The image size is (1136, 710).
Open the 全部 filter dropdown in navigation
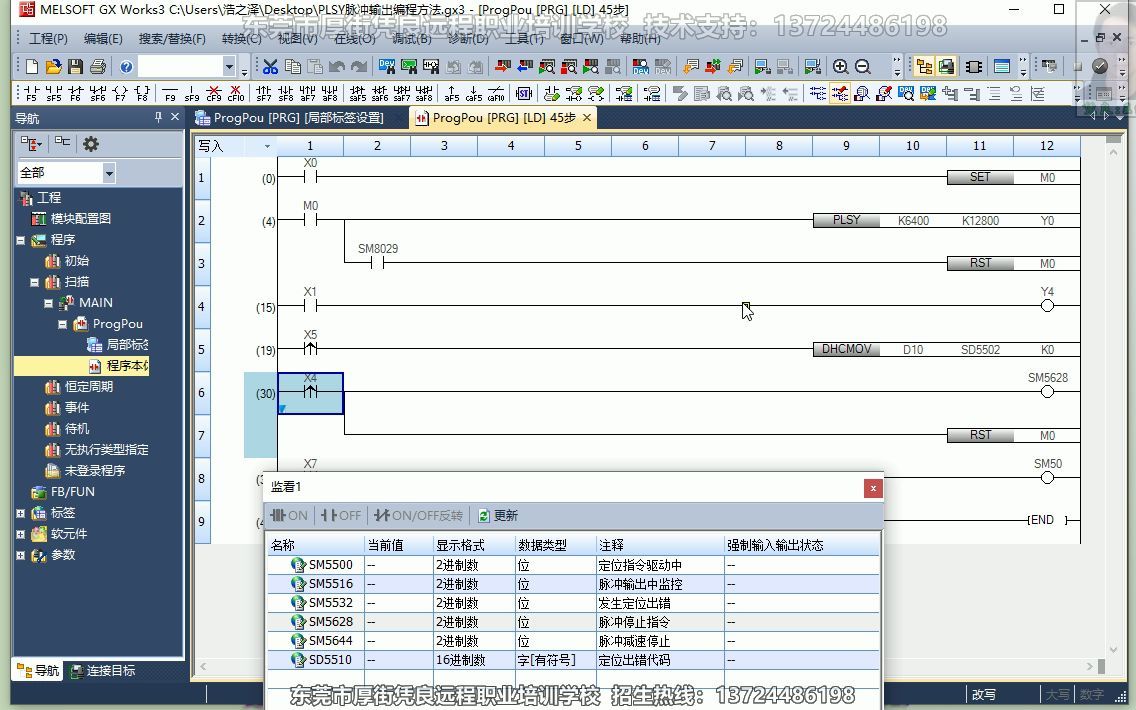109,172
